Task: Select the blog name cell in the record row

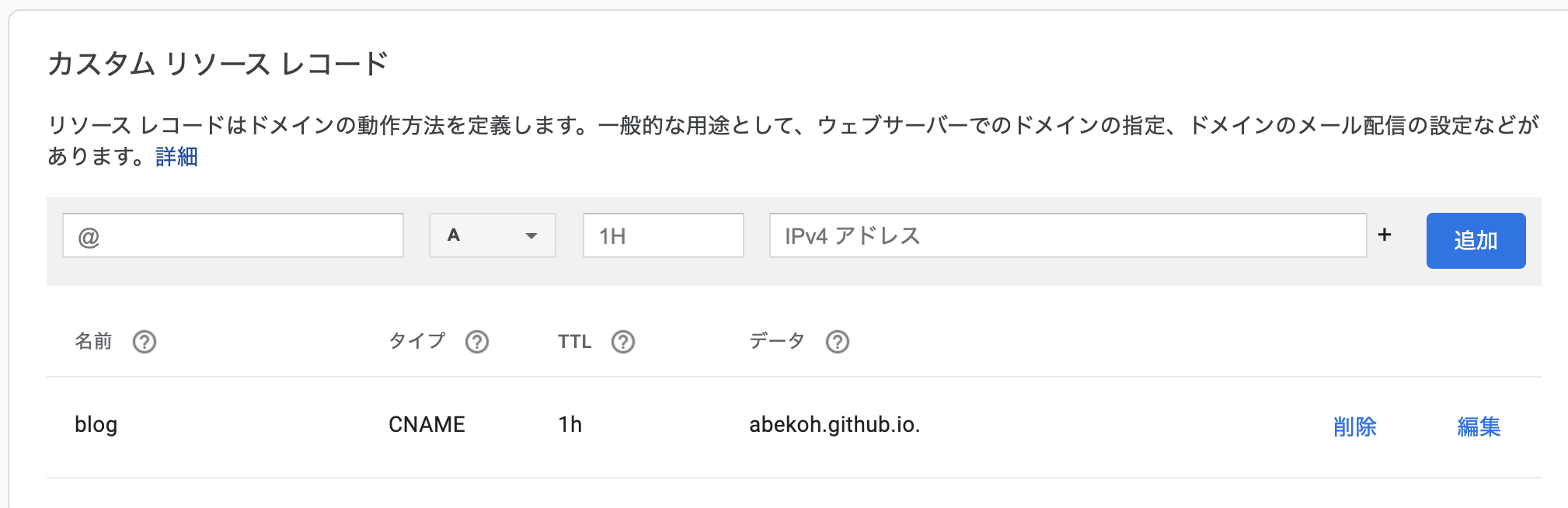Action: (x=97, y=425)
